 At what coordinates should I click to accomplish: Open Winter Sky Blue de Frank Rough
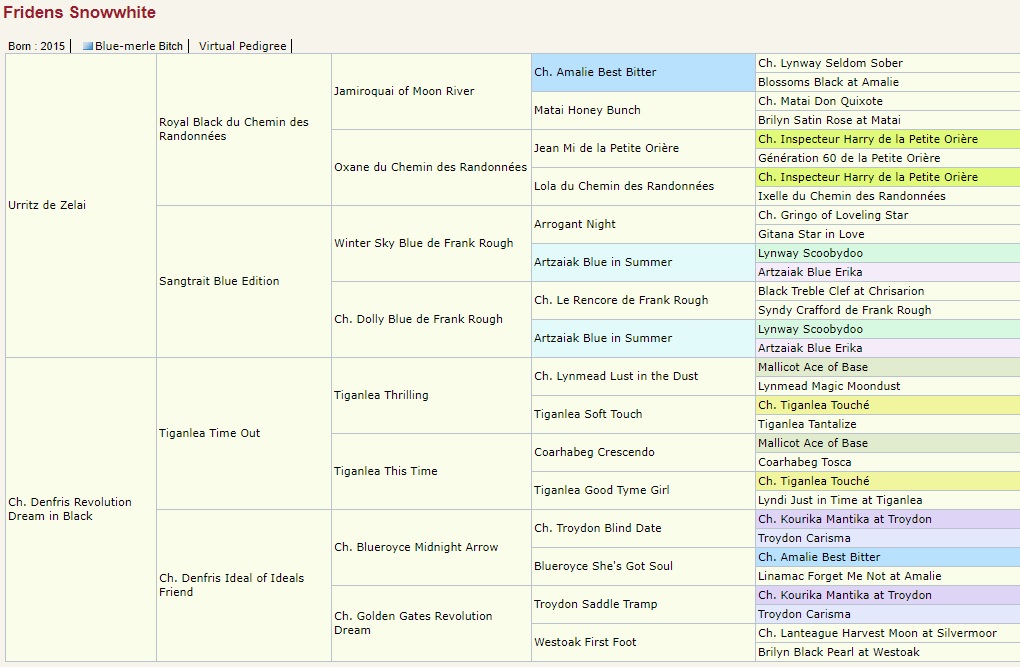click(x=423, y=243)
